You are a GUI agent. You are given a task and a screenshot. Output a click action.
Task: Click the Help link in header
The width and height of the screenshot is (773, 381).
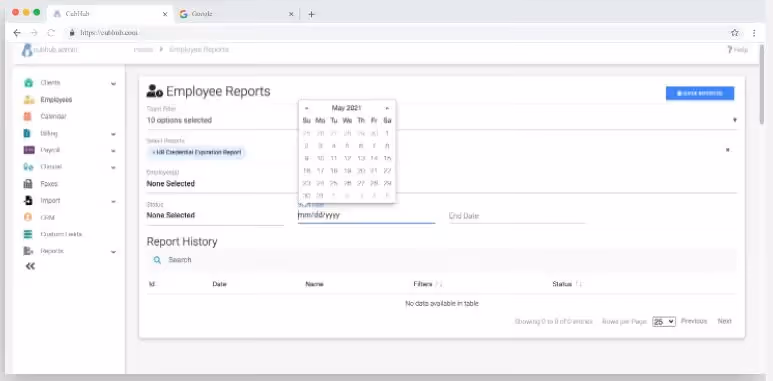(x=738, y=50)
